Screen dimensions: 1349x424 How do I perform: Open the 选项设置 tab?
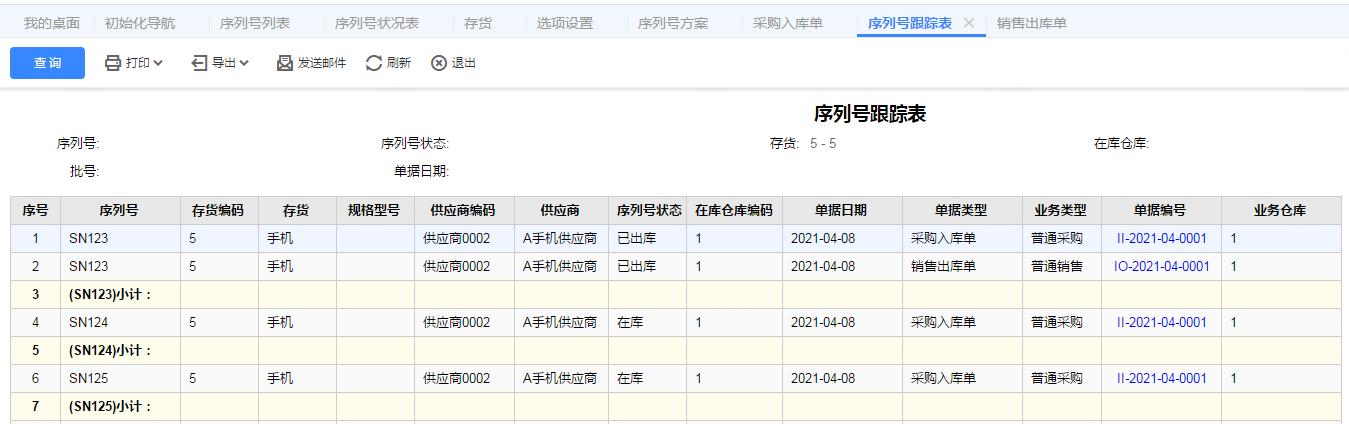(x=565, y=23)
